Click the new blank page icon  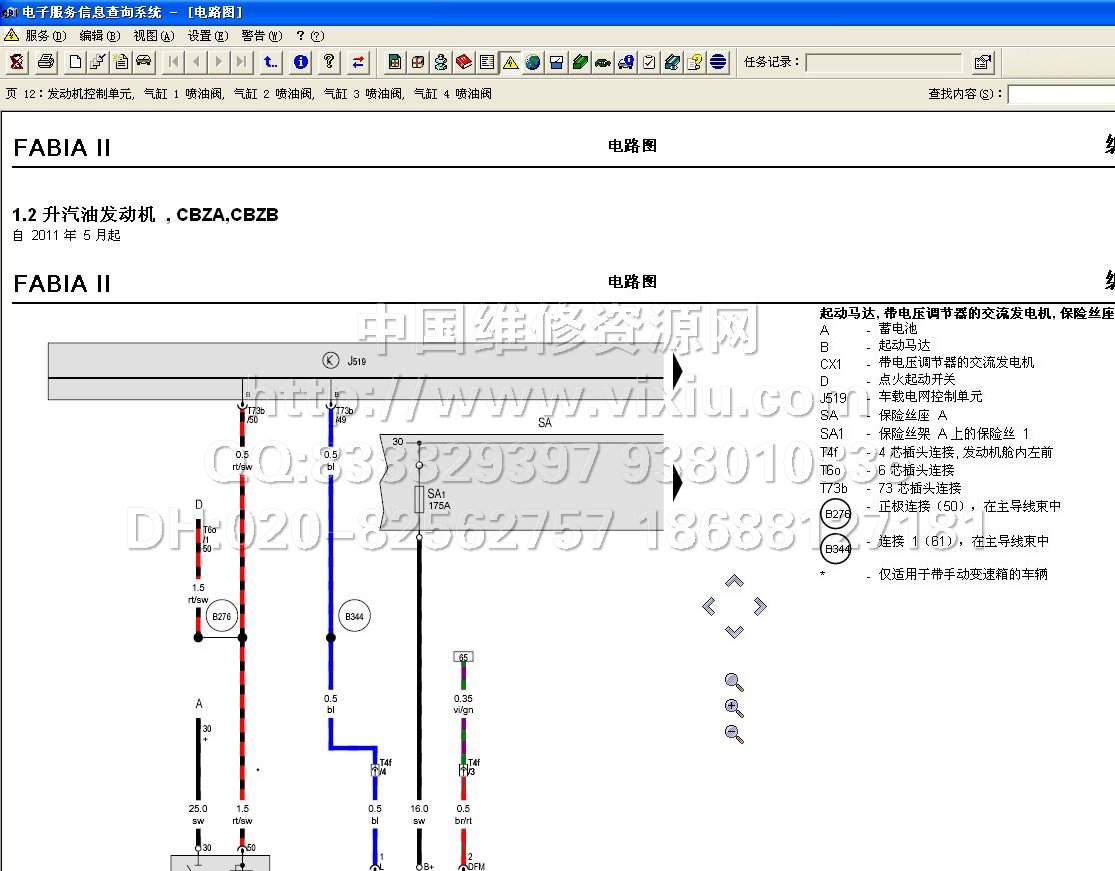(76, 62)
